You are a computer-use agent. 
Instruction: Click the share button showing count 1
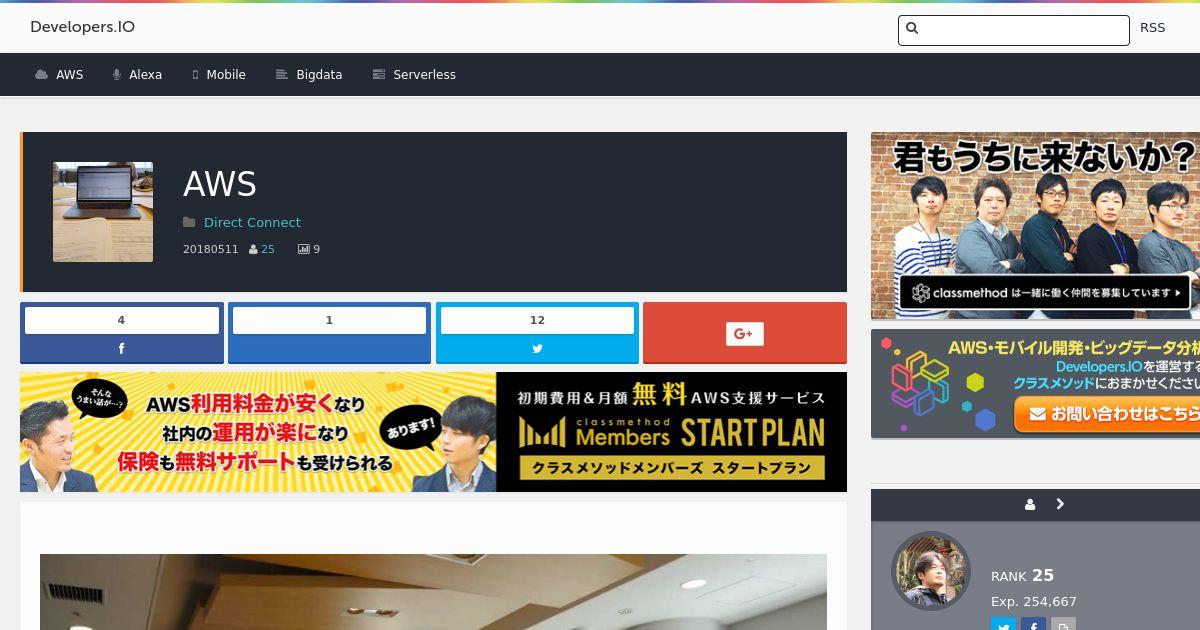click(x=329, y=333)
